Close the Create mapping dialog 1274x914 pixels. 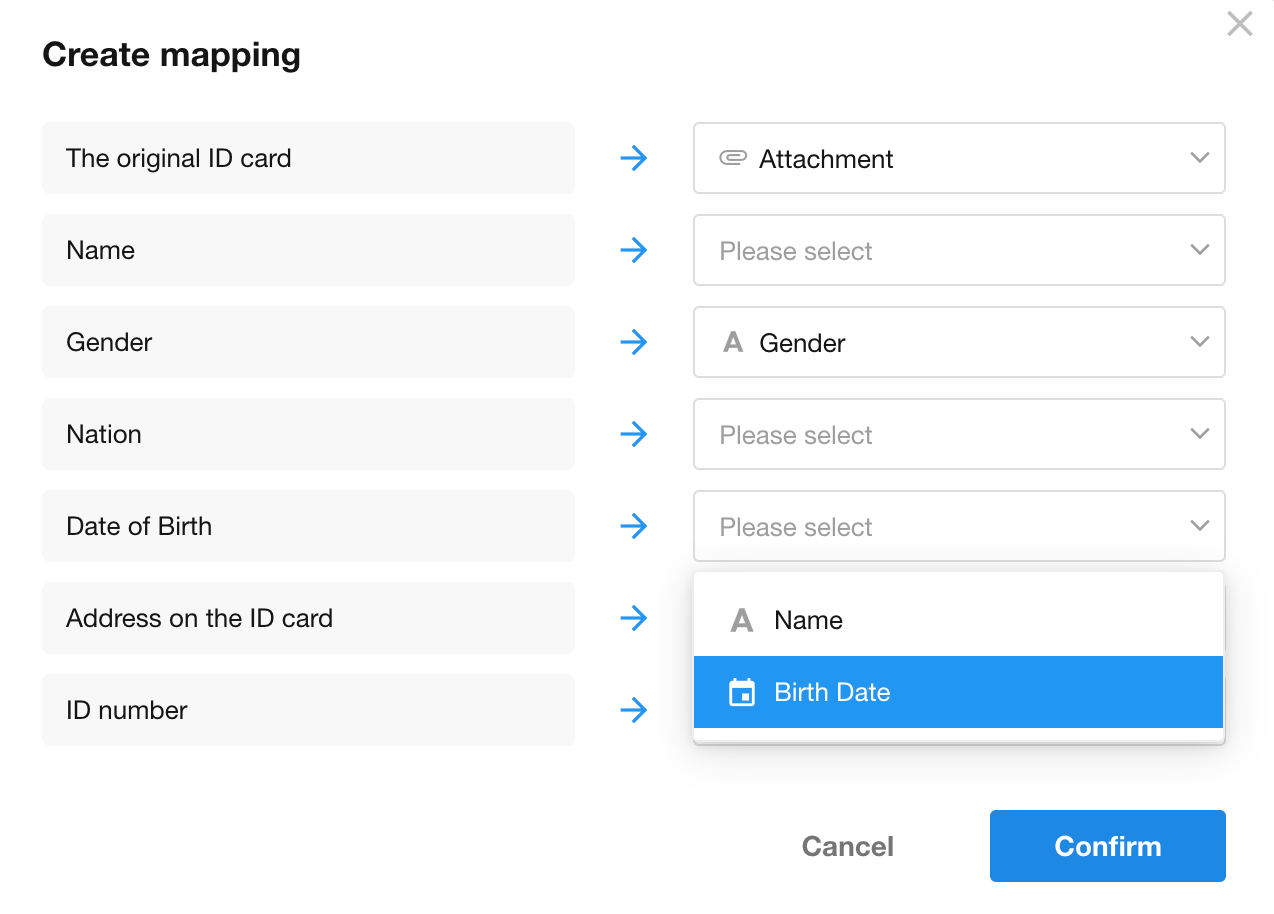tap(1239, 24)
